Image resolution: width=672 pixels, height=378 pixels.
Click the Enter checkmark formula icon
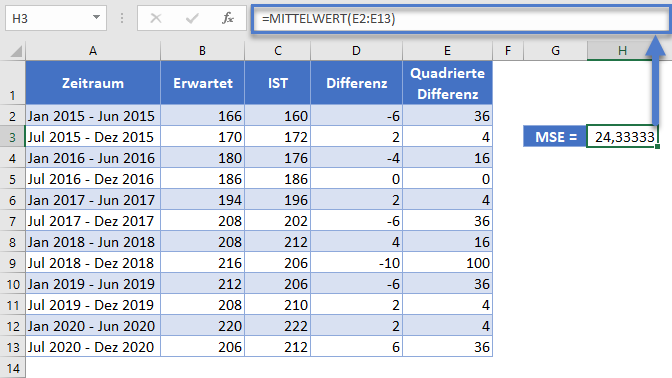click(192, 18)
